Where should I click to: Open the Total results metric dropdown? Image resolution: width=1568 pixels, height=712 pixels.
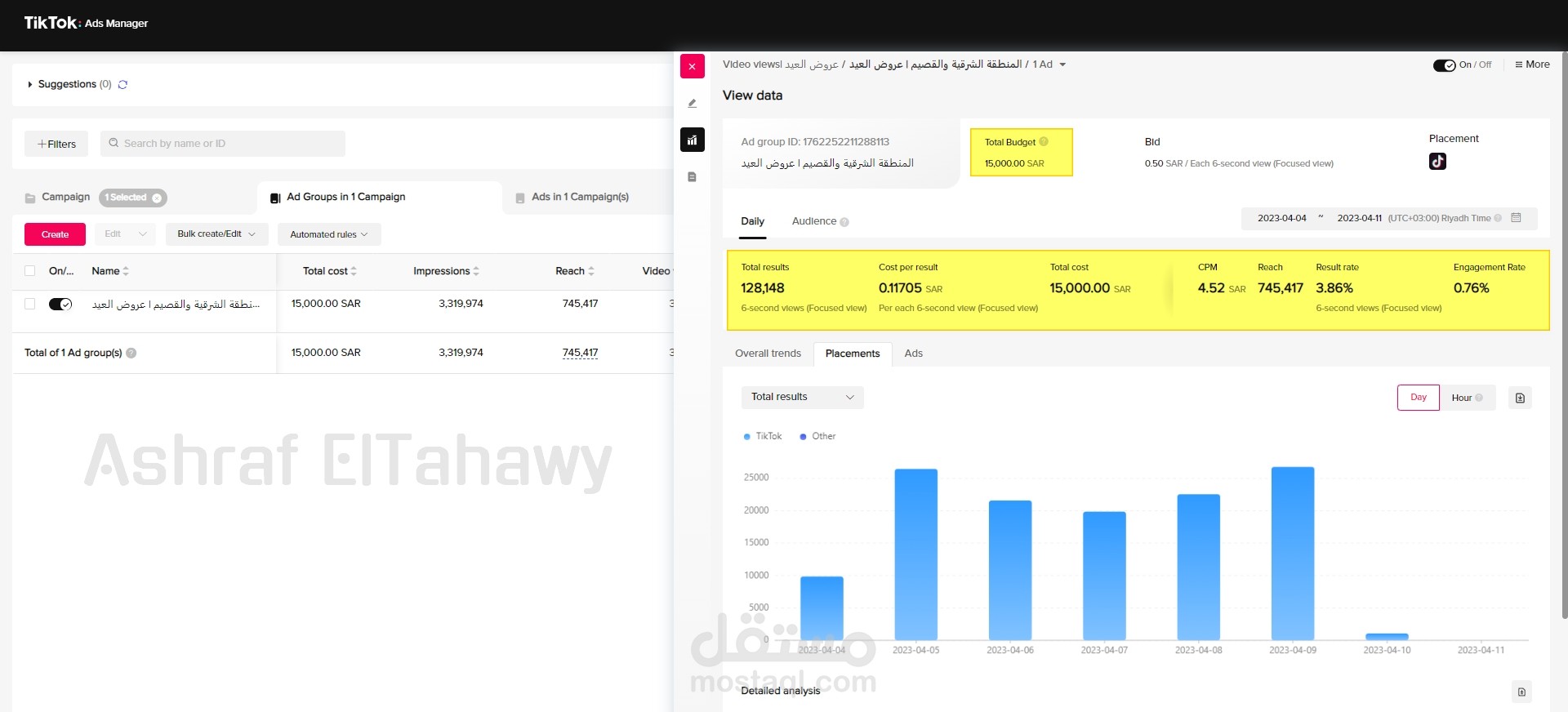(802, 397)
